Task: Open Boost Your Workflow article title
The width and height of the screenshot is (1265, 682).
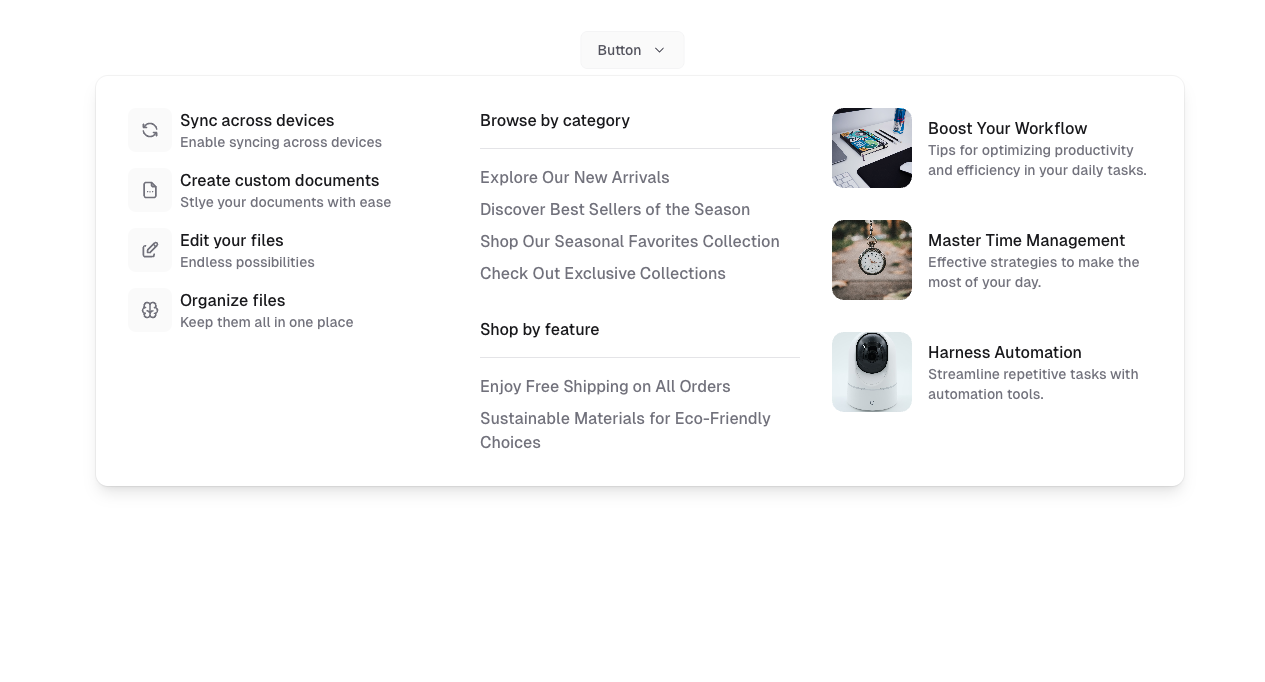Action: coord(1007,129)
